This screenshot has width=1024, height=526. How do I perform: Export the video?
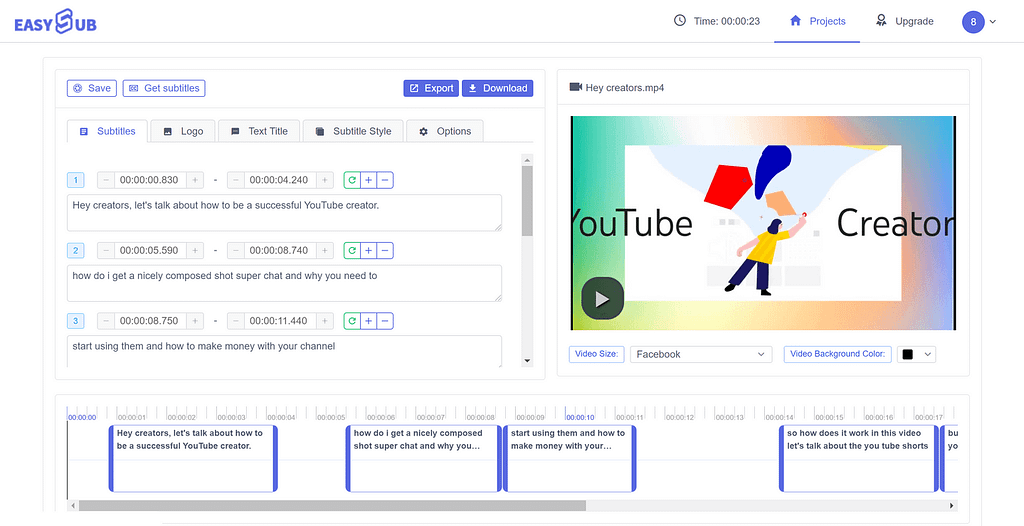[x=431, y=88]
